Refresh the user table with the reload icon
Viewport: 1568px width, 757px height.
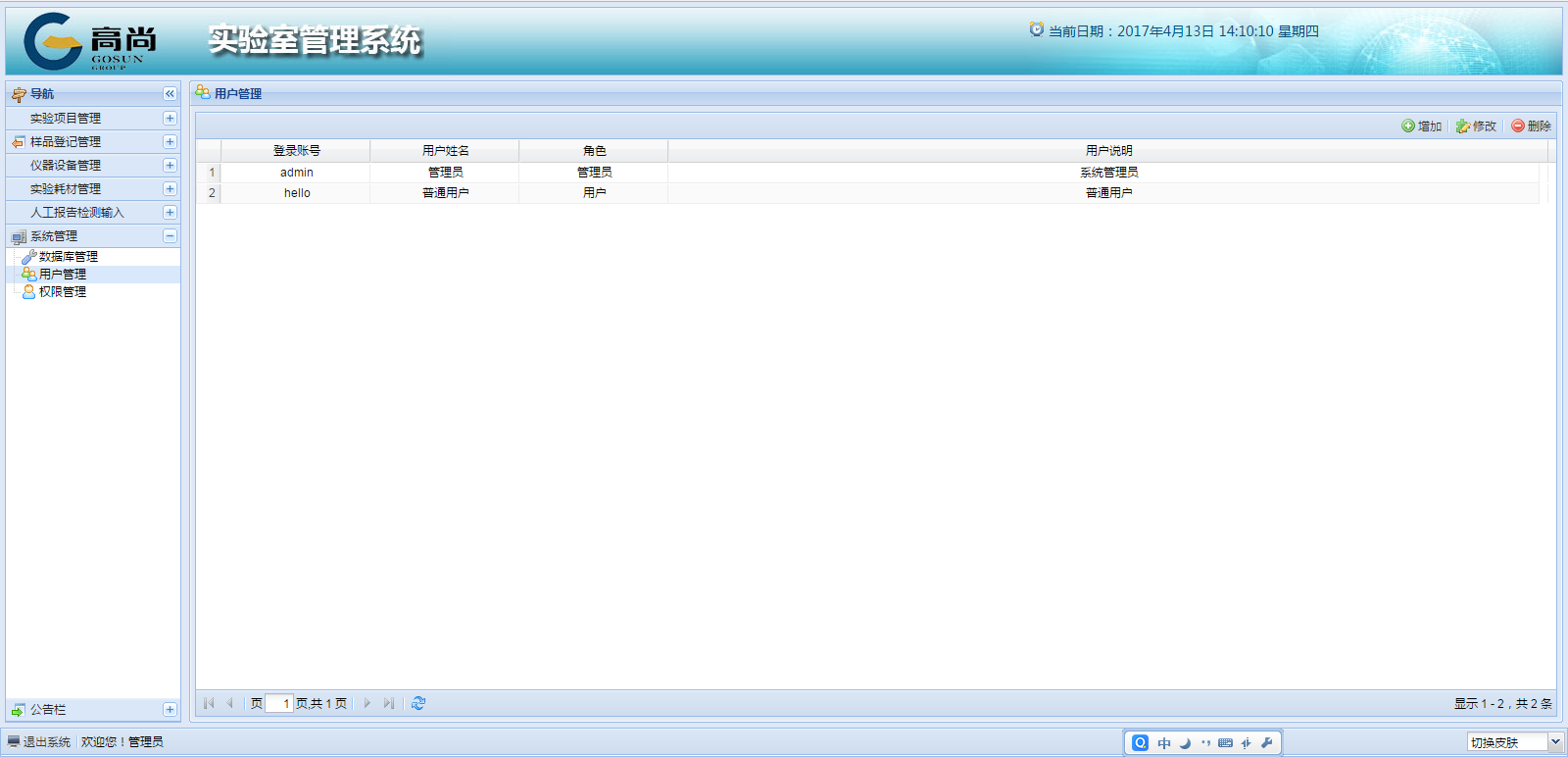418,703
